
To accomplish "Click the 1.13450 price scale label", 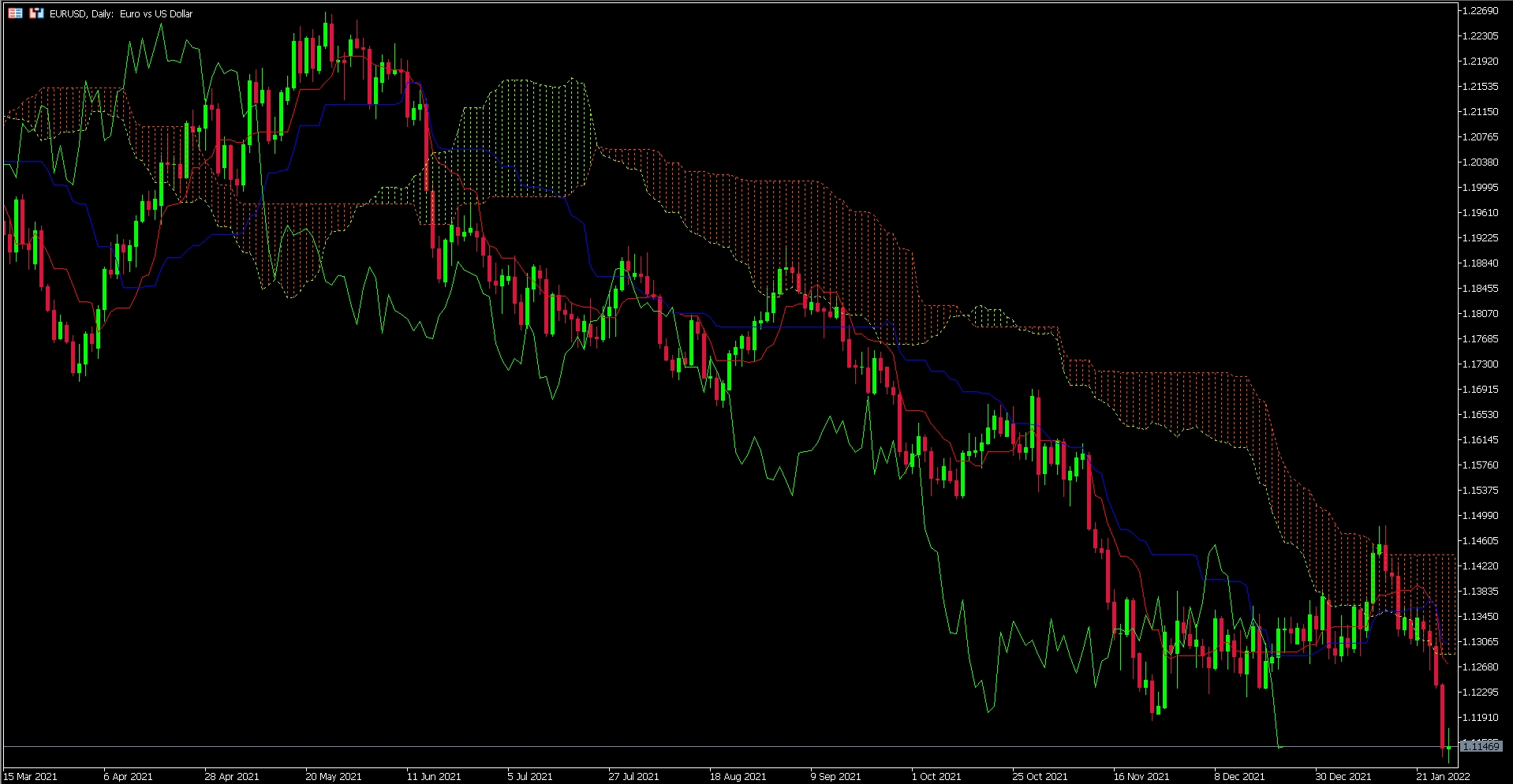I will click(1480, 617).
